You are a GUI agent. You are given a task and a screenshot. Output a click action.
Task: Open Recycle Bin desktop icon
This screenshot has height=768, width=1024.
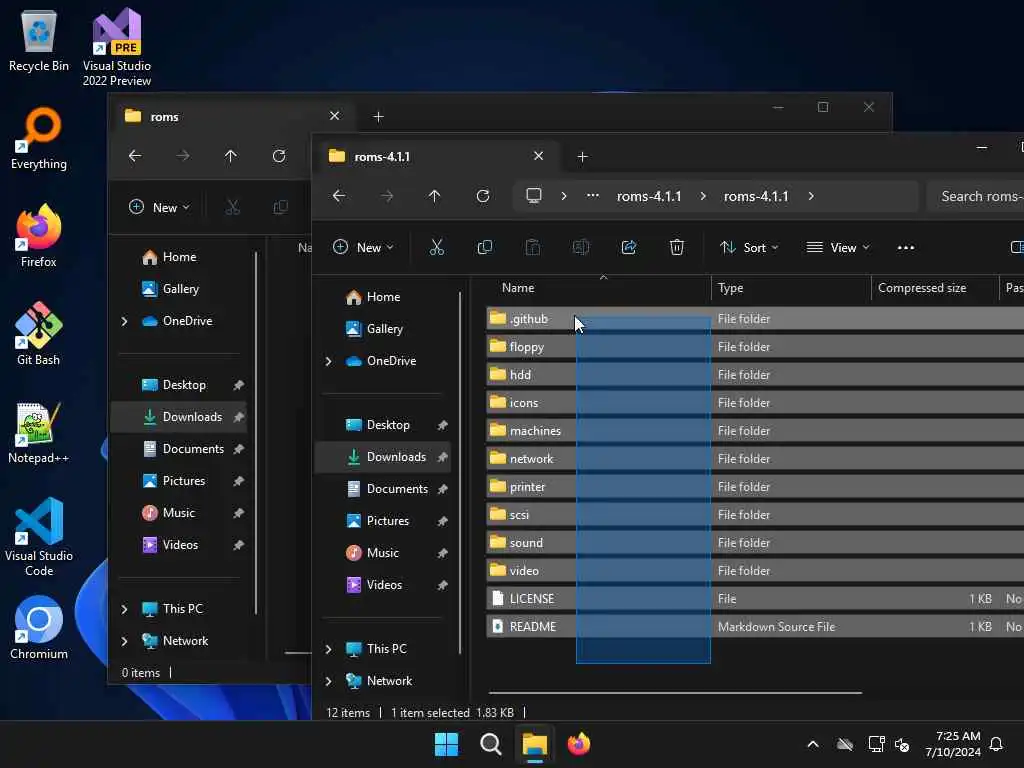tap(39, 40)
